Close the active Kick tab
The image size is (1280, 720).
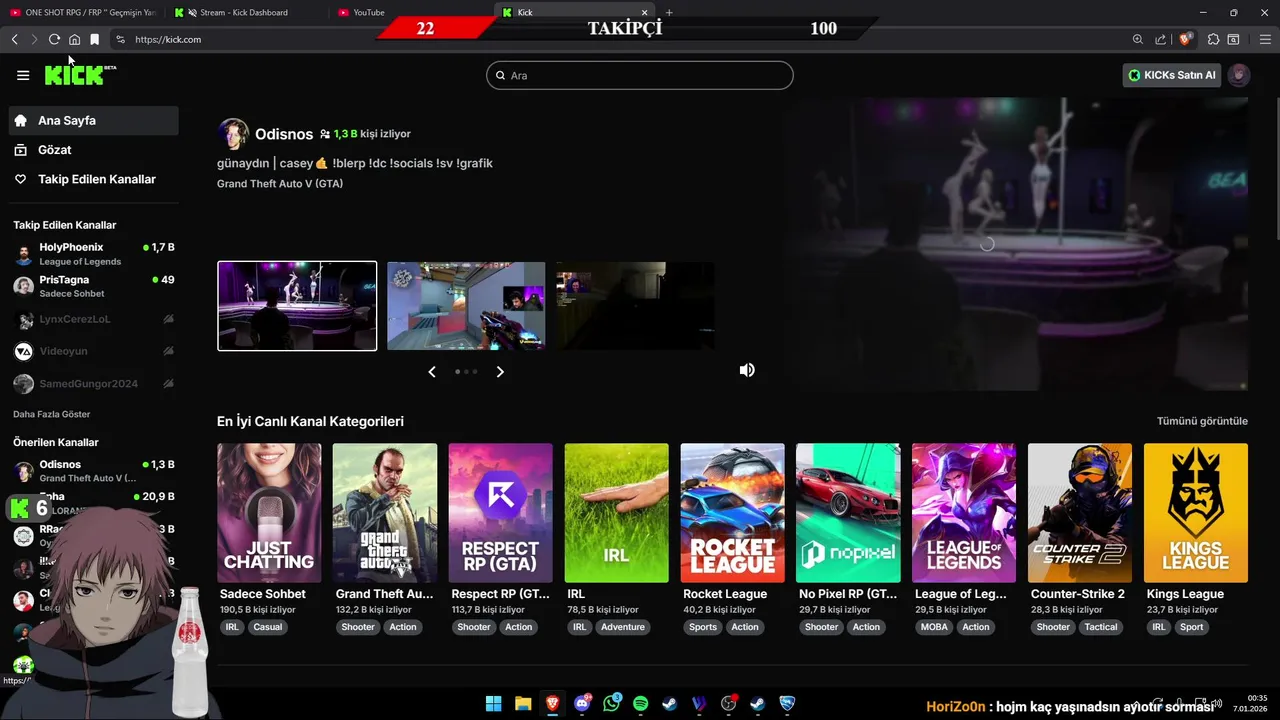[x=644, y=13]
